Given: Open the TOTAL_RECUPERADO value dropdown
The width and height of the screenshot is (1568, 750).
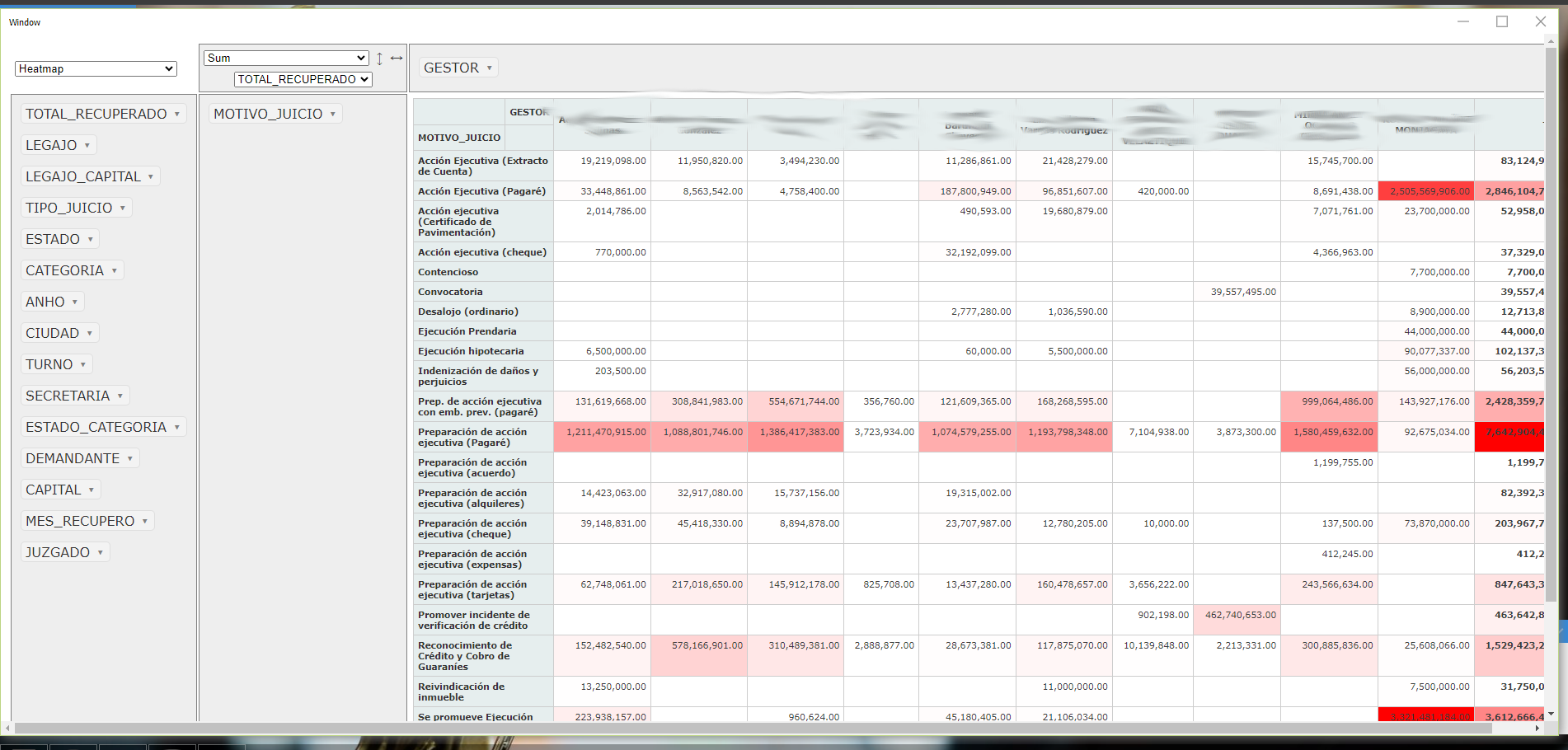Looking at the screenshot, I should pos(303,80).
